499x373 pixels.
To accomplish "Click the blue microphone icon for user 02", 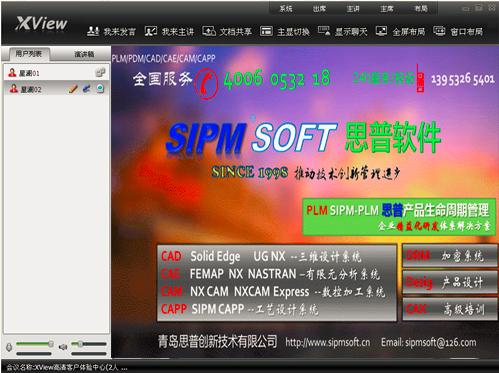I will 86,89.
